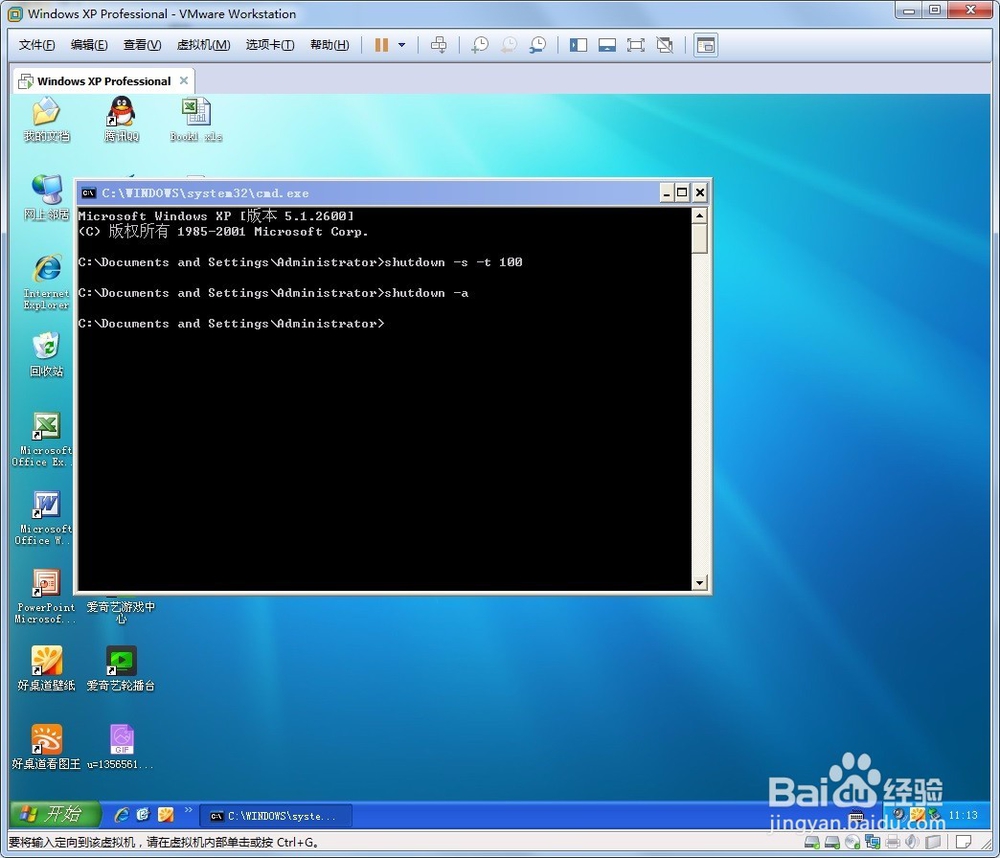Launch Internet Explorer from the quick launch bar
The height and width of the screenshot is (858, 1000).
click(121, 815)
